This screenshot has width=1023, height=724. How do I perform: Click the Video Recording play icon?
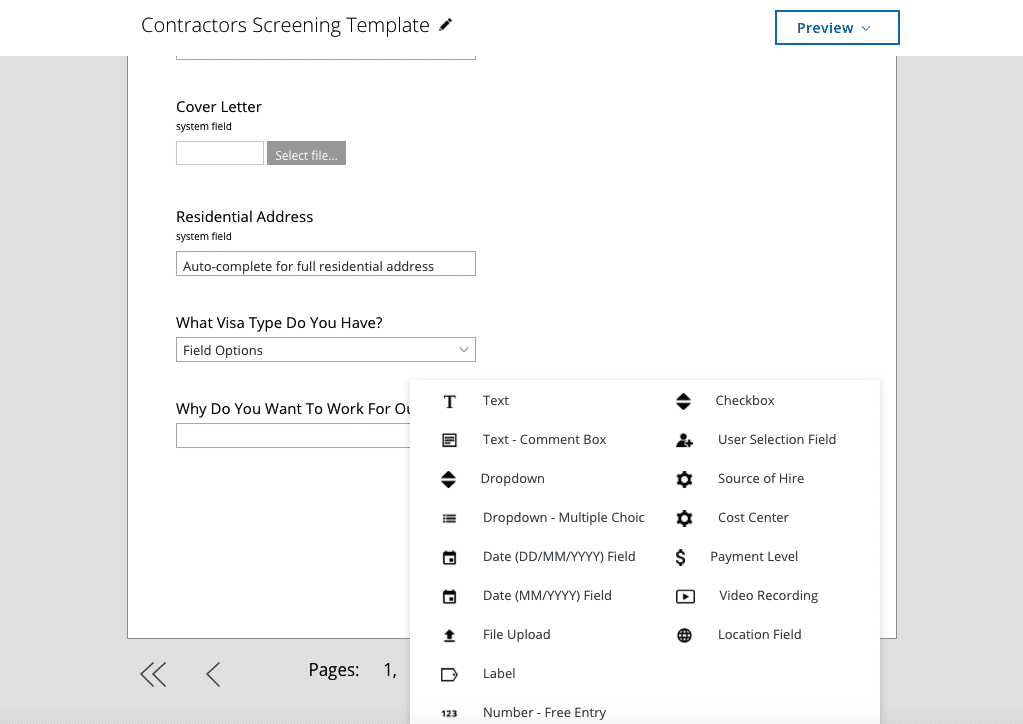(685, 596)
